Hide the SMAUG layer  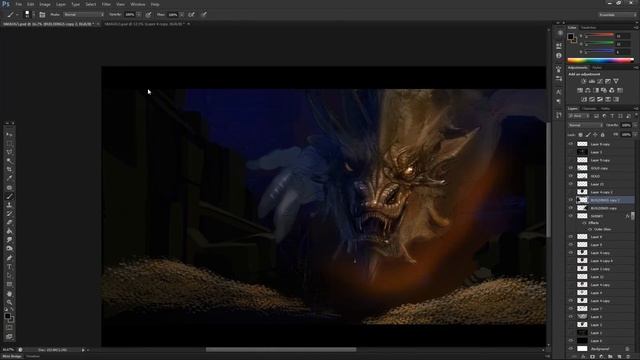pyautogui.click(x=571, y=216)
